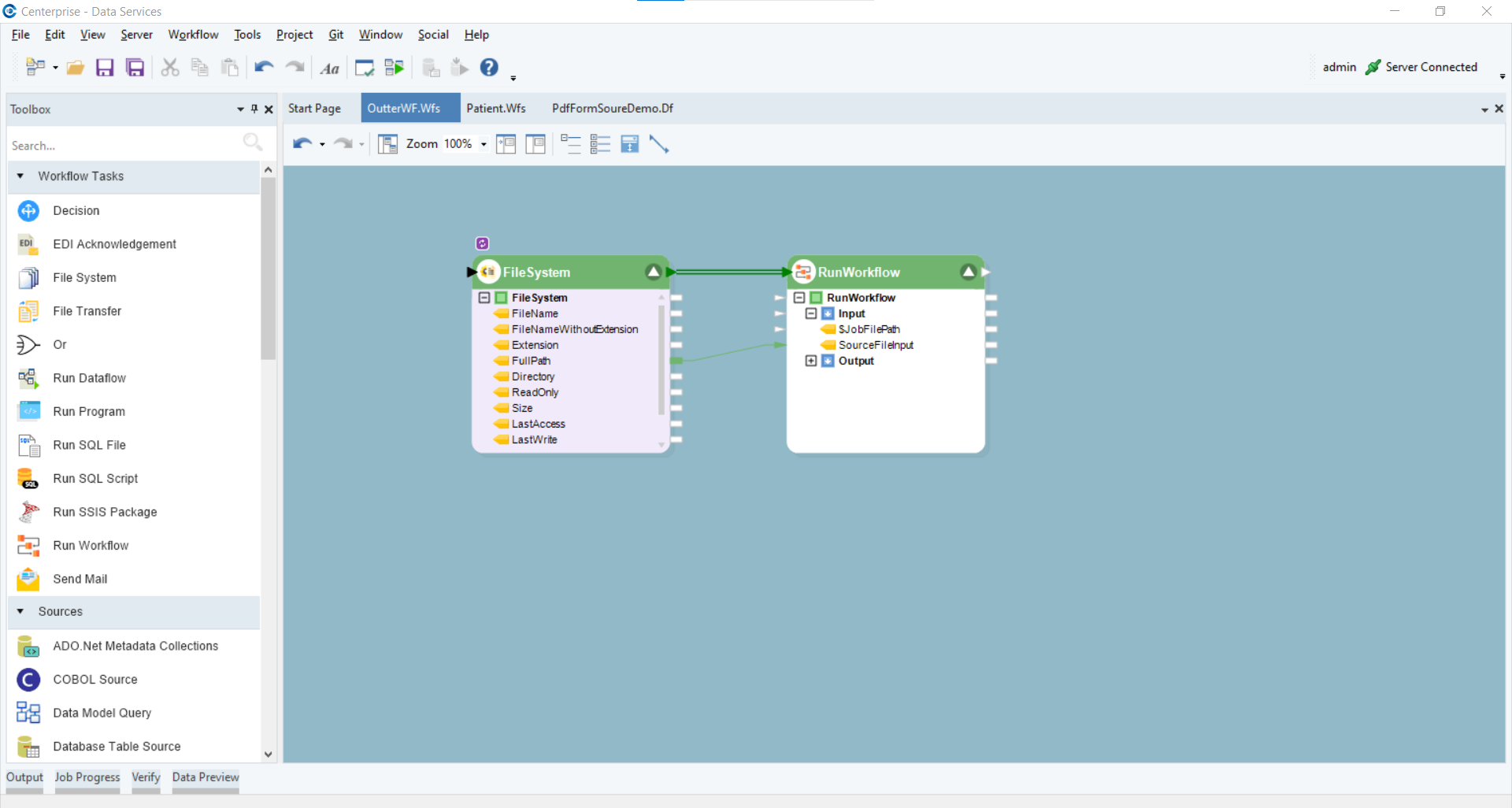This screenshot has width=1512, height=808.
Task: Open Help using the question mark toolbar icon
Action: pos(489,68)
